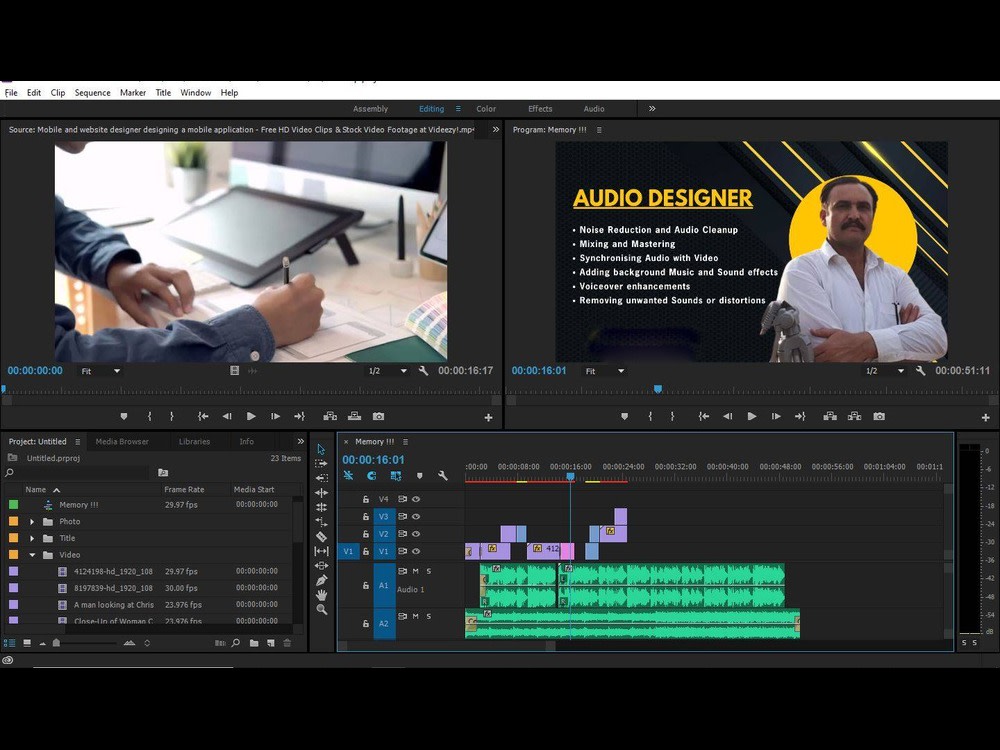The height and width of the screenshot is (750, 1000).
Task: Click Insert button in Source monitor
Action: [330, 416]
